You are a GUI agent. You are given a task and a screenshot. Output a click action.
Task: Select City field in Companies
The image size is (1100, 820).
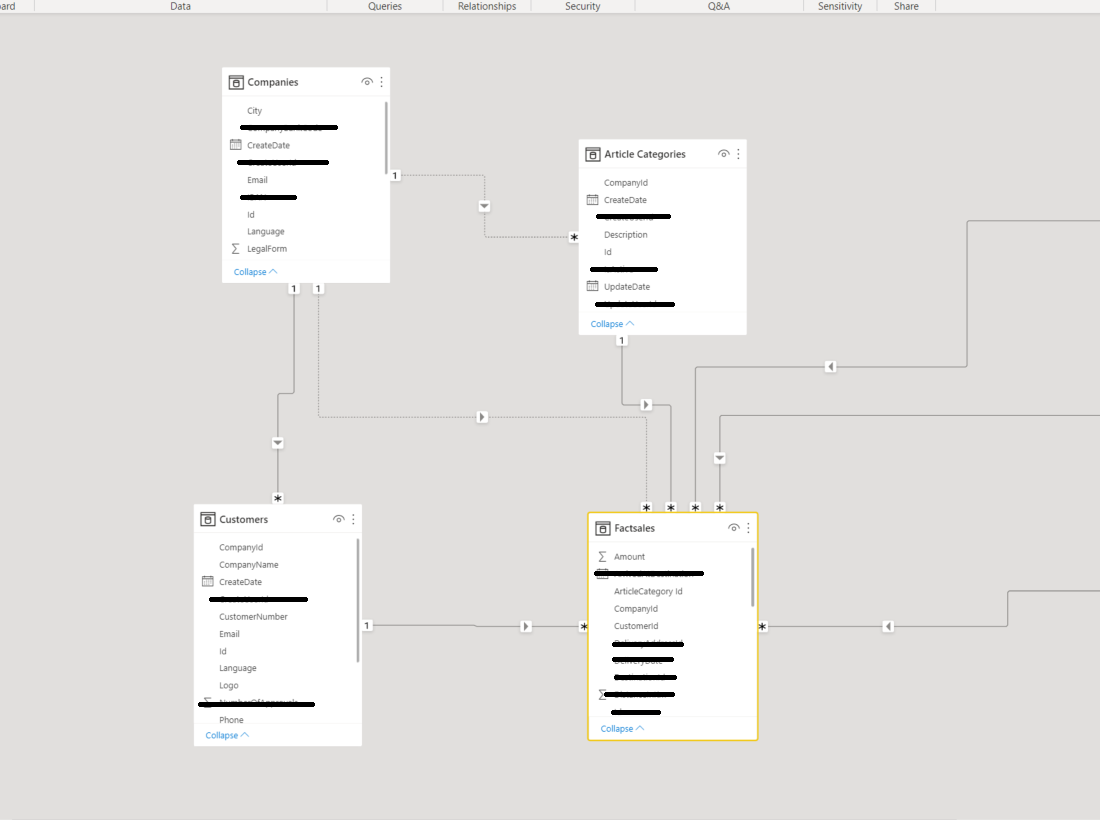pyautogui.click(x=254, y=111)
